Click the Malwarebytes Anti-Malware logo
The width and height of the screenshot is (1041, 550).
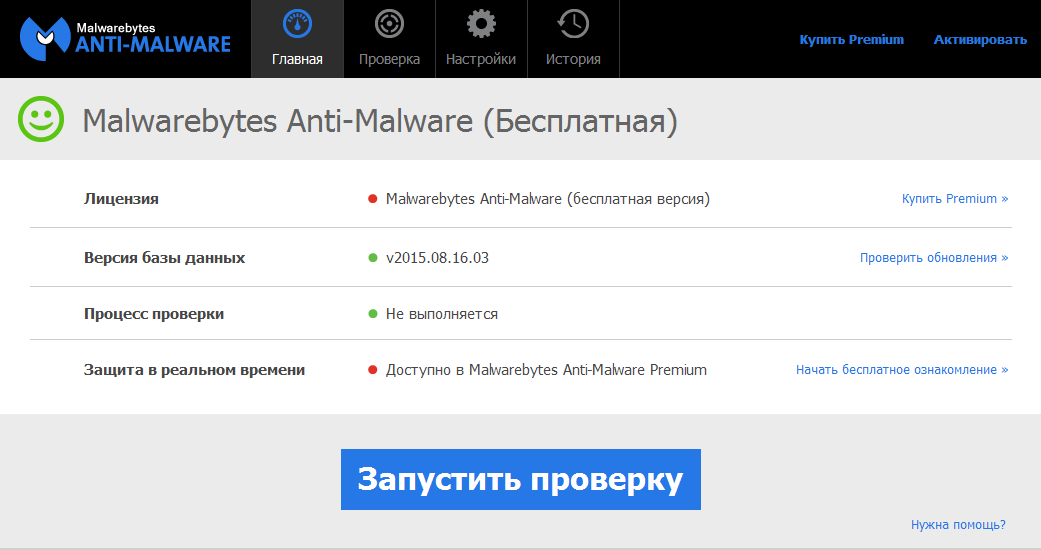[125, 36]
